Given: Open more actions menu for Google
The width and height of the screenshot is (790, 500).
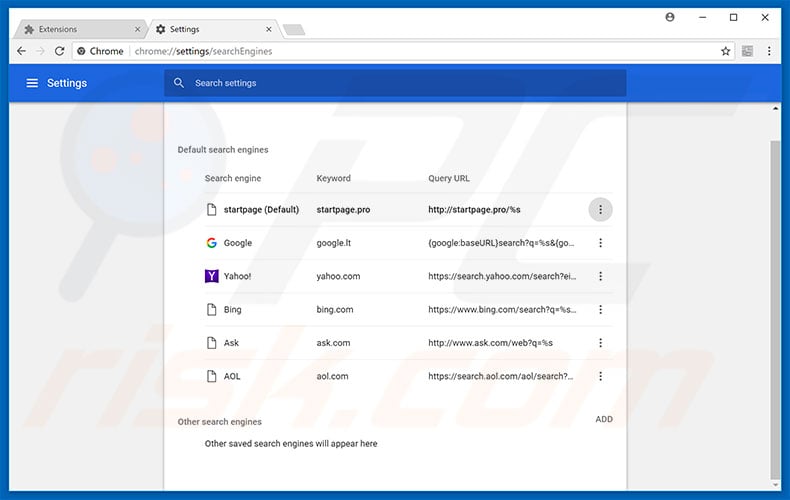Looking at the screenshot, I should click(600, 243).
